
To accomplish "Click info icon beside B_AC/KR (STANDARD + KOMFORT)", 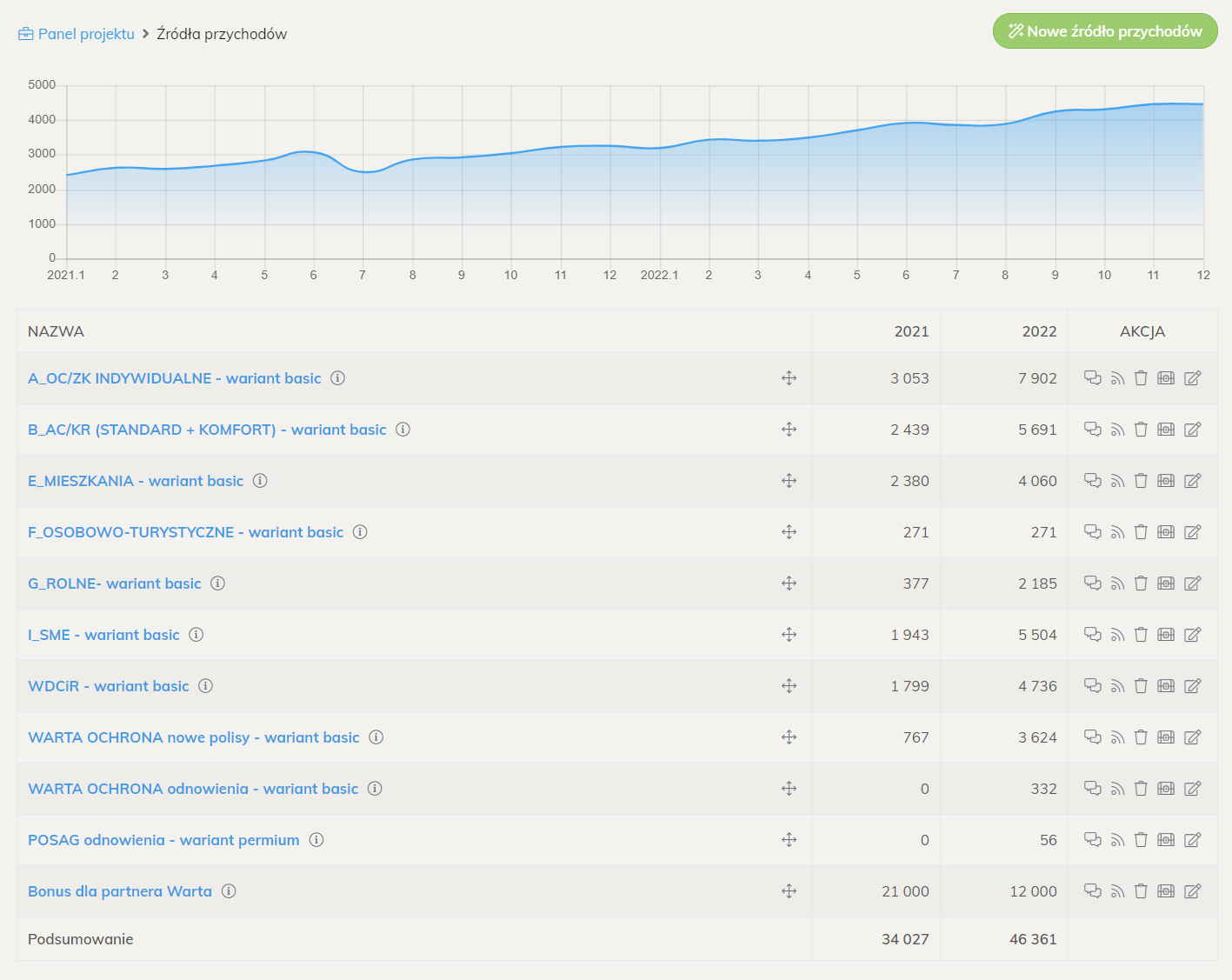I will coord(403,430).
